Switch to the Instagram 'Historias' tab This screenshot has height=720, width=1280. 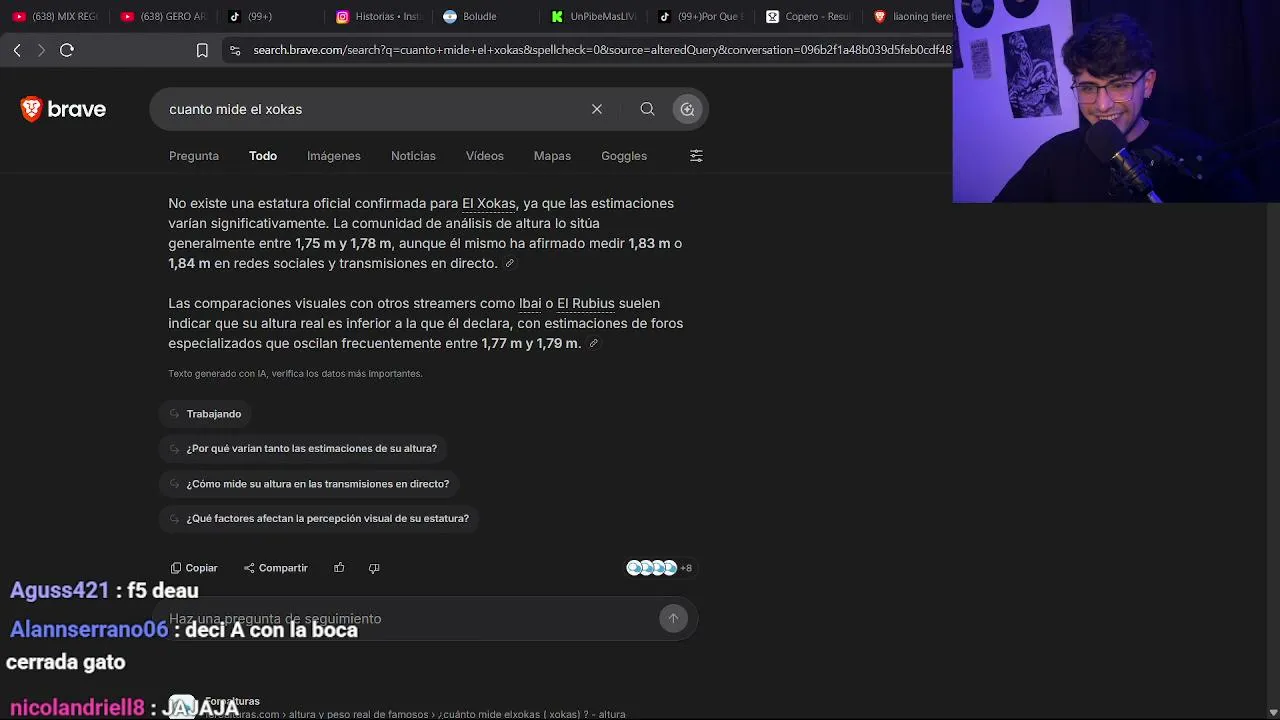[378, 16]
